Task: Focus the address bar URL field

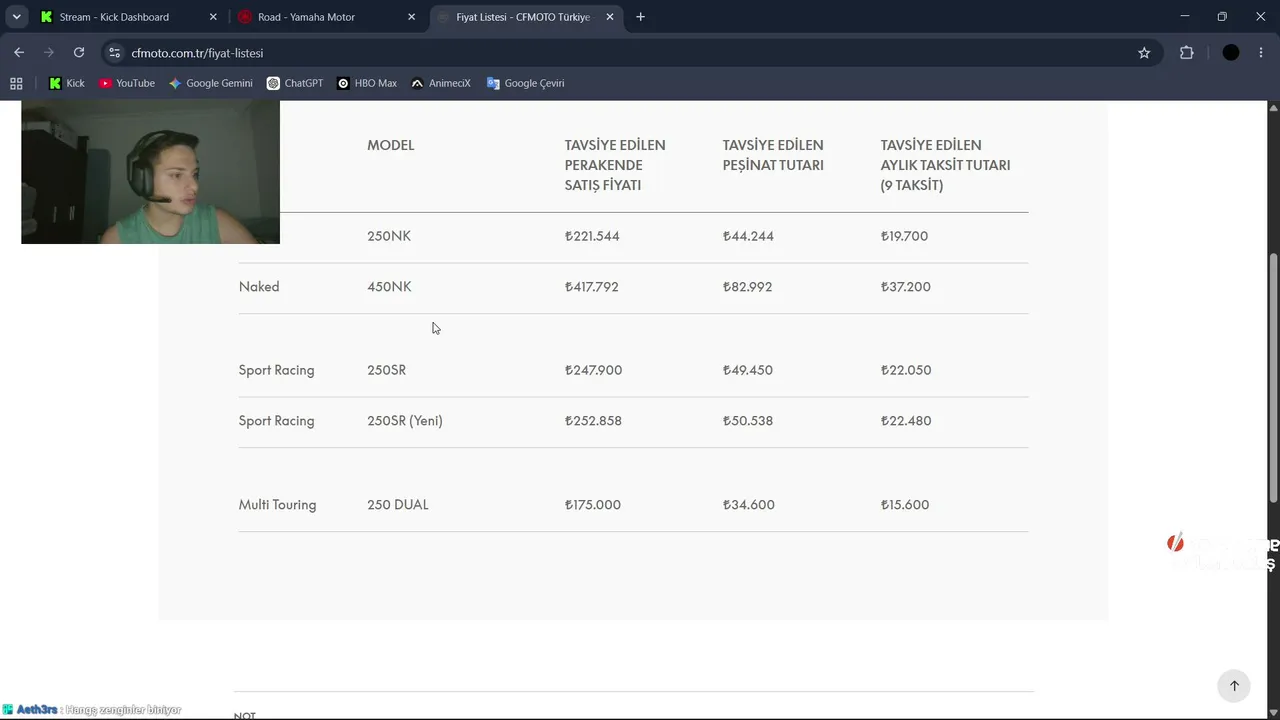Action: [x=630, y=53]
